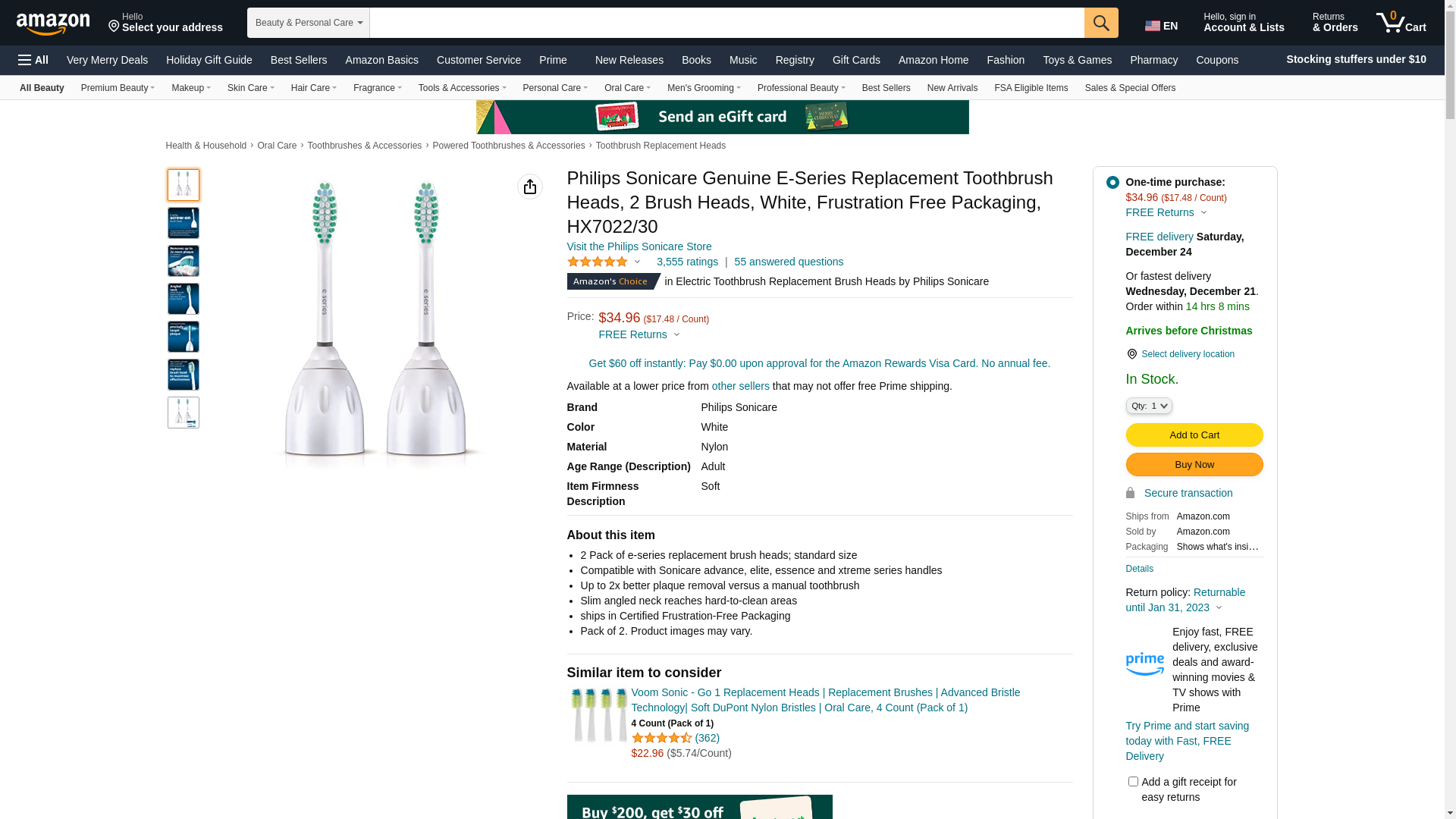This screenshot has width=1456, height=819.
Task: Click into the search text field
Action: pos(726,23)
